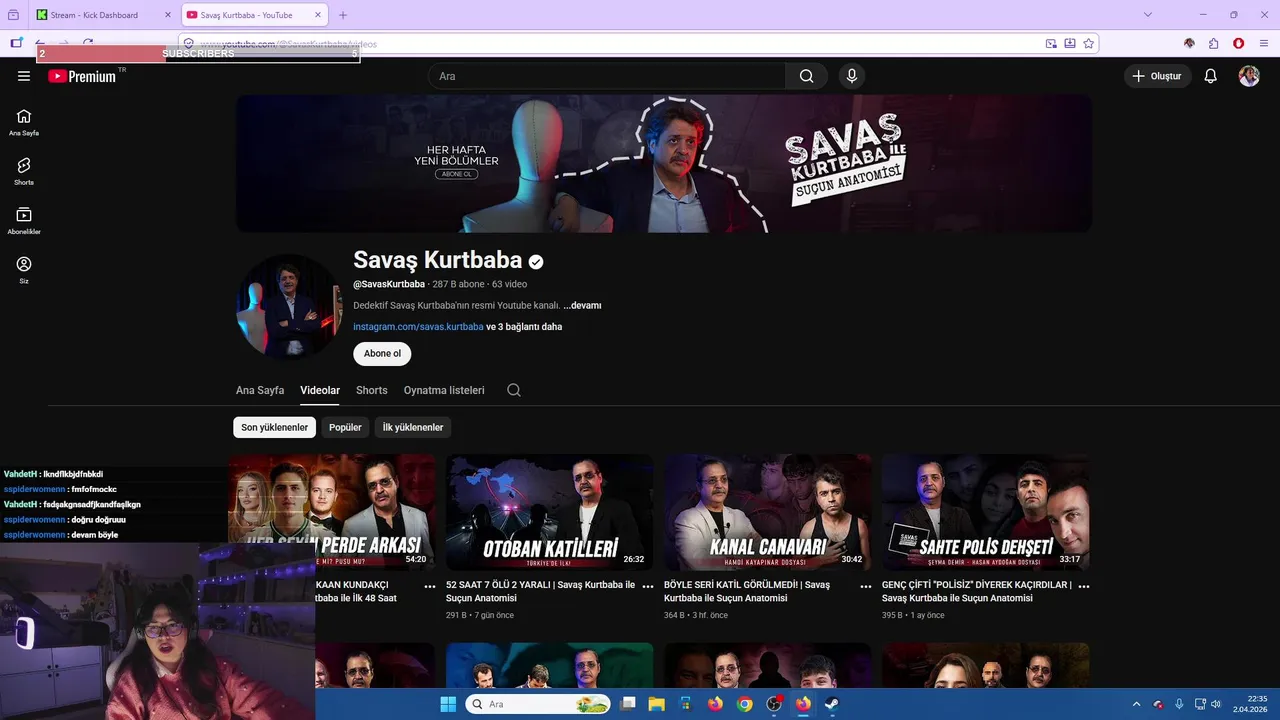
Task: Open the Siz (You) sidebar page
Action: 24,270
